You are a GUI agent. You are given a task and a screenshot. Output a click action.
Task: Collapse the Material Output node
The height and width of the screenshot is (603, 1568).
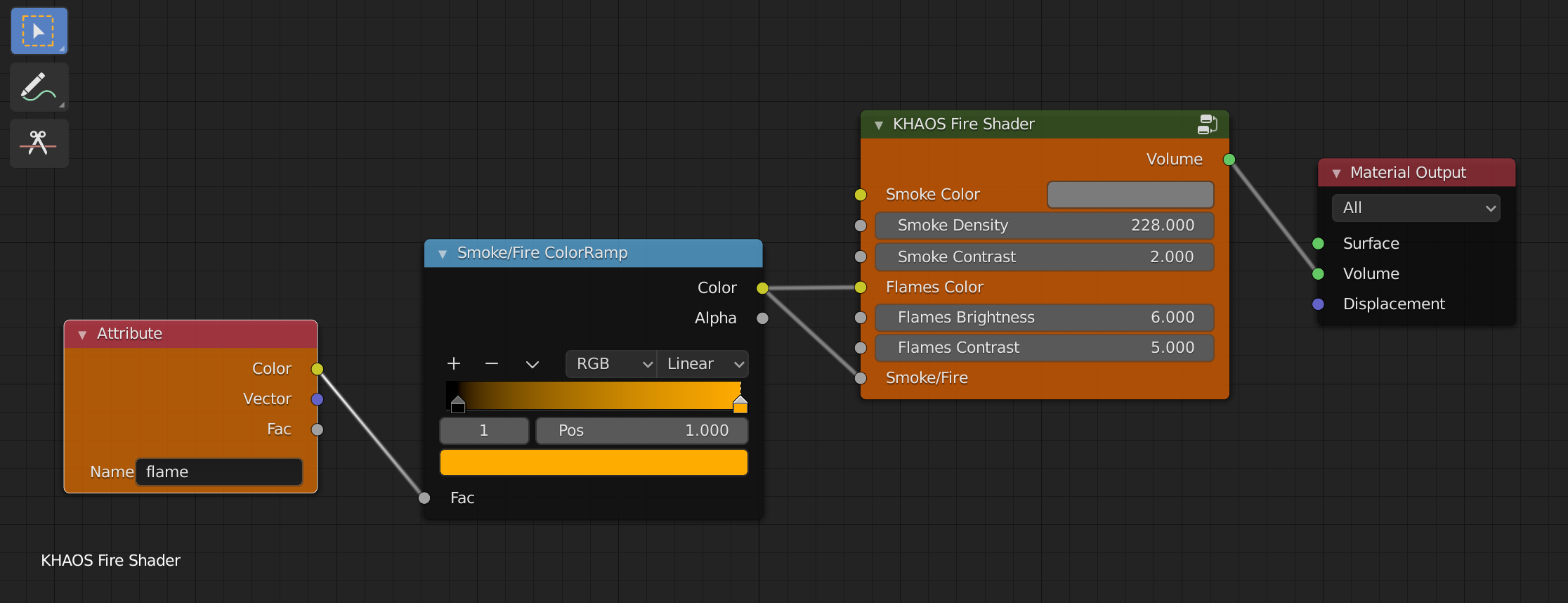1336,174
